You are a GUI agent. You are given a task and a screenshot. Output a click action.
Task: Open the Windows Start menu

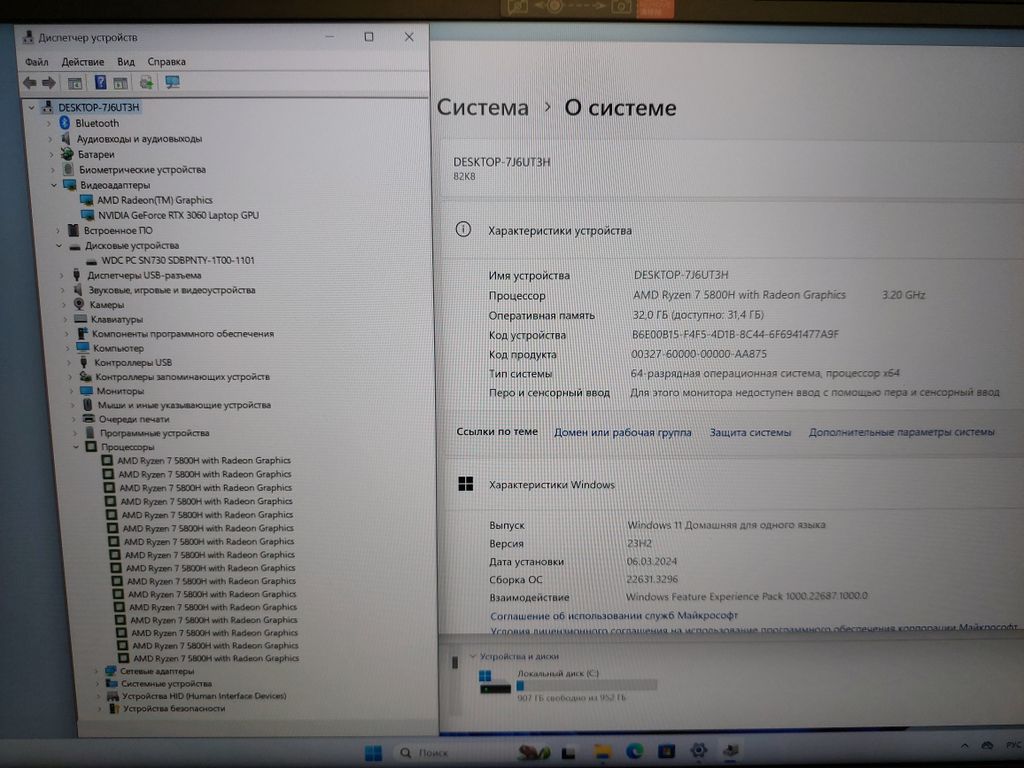[374, 753]
